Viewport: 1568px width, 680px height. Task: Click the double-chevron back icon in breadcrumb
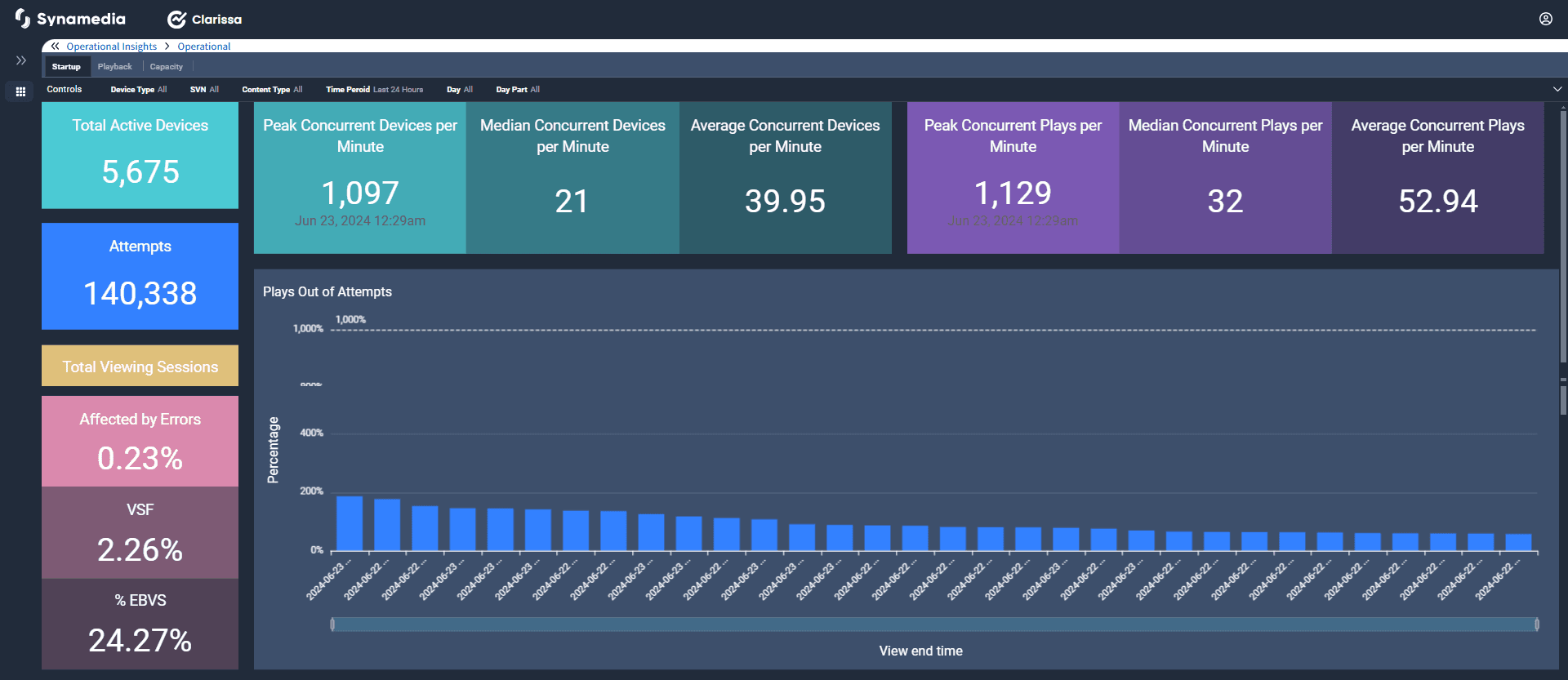pos(55,47)
